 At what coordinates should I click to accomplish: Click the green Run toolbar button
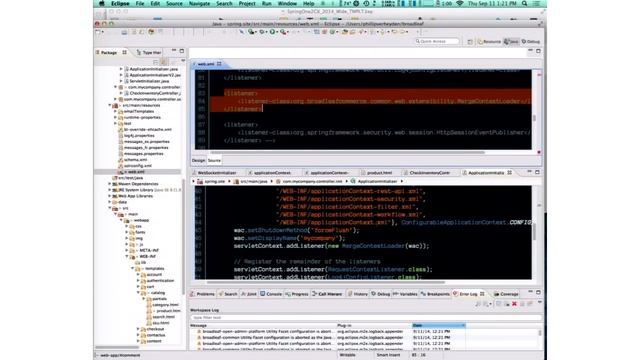tap(272, 32)
